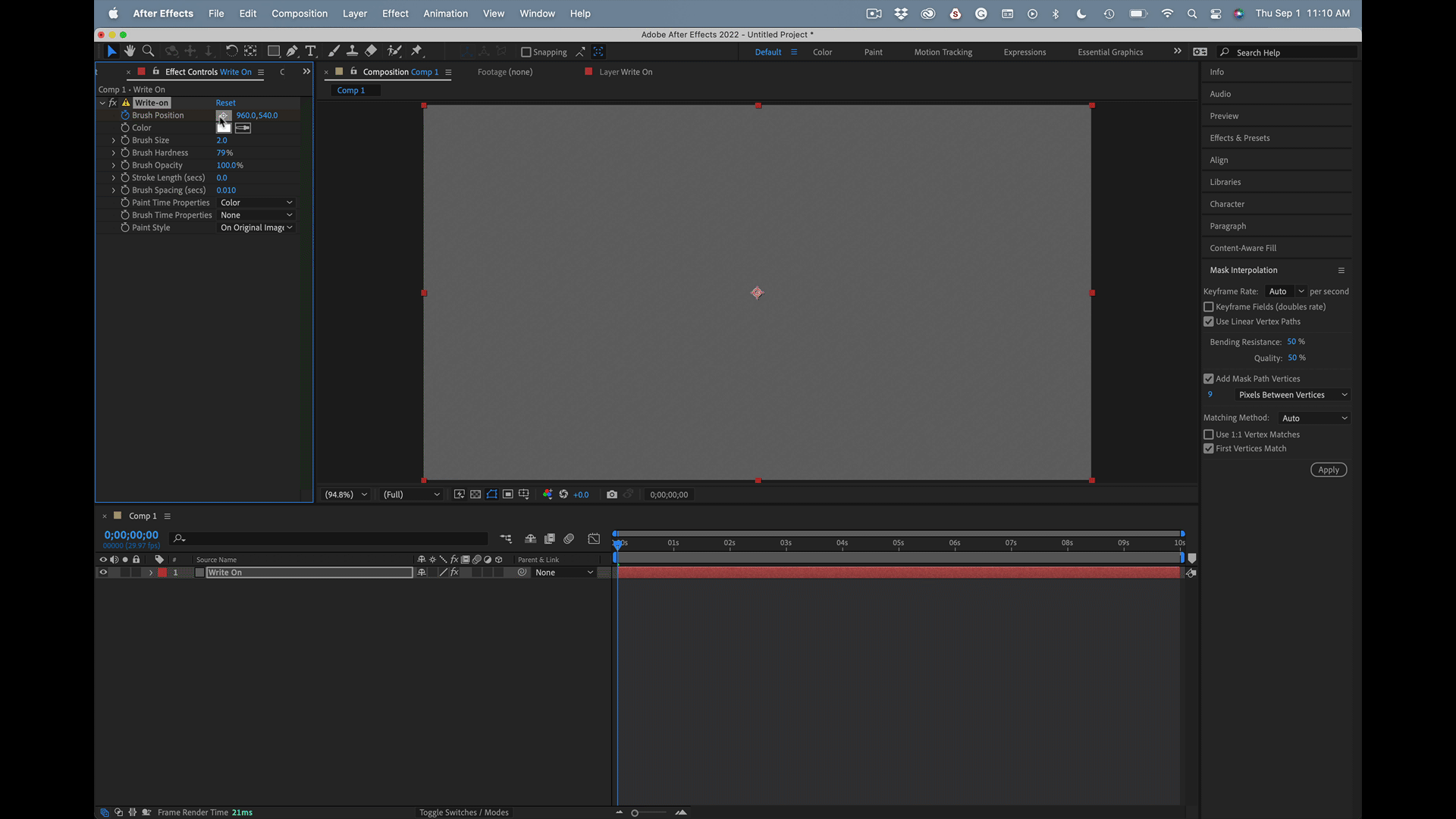Screen dimensions: 1456x819
Task: Click the Apply button in Mask Interpolation
Action: (1328, 470)
